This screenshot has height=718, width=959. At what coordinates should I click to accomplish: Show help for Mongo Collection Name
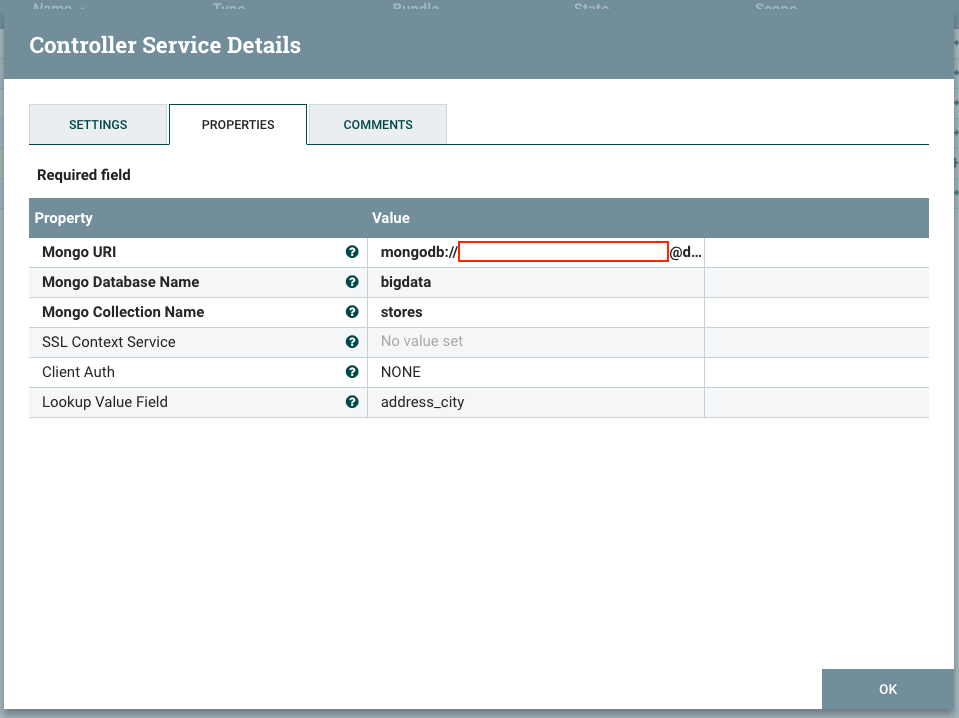pyautogui.click(x=352, y=312)
